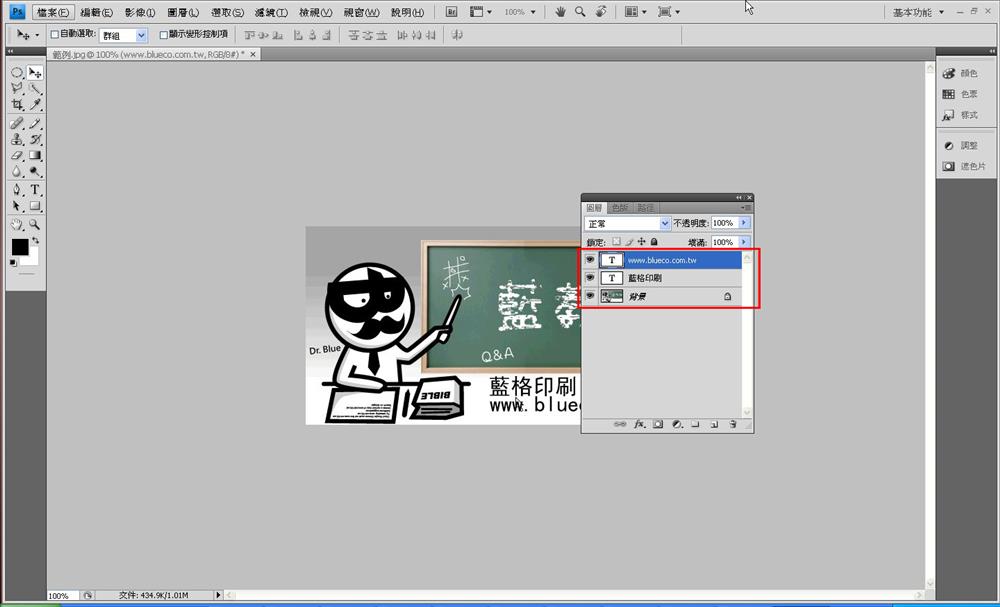Screen dimensions: 1000x607
Task: Open the Arrange Documents dropdown
Action: click(635, 12)
